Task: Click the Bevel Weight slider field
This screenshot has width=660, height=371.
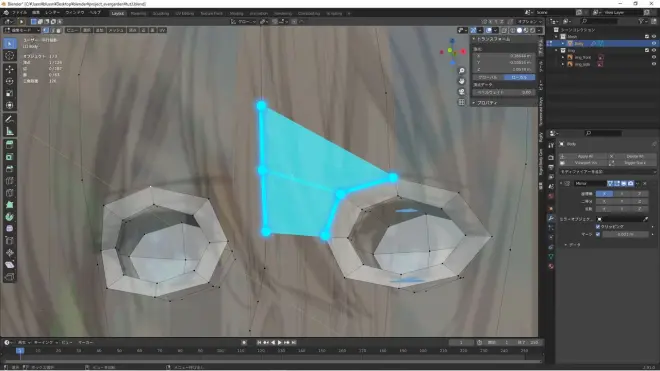Action: point(504,92)
